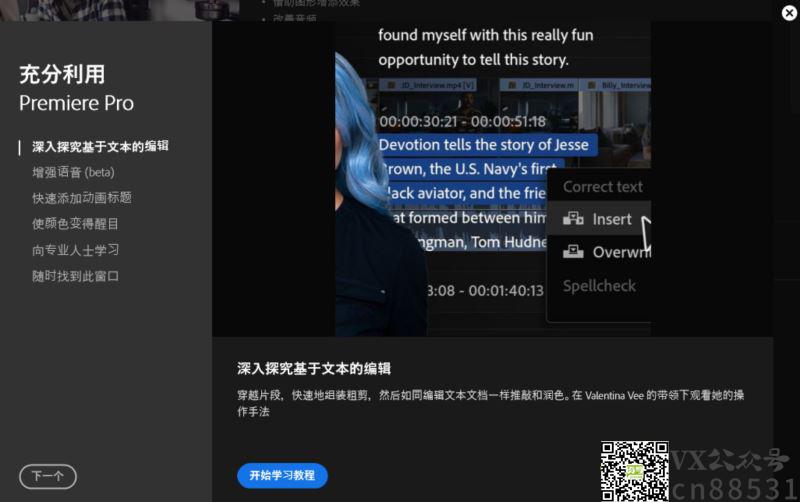Open the 增强语音 (beta) section
This screenshot has width=800, height=502.
pos(73,172)
